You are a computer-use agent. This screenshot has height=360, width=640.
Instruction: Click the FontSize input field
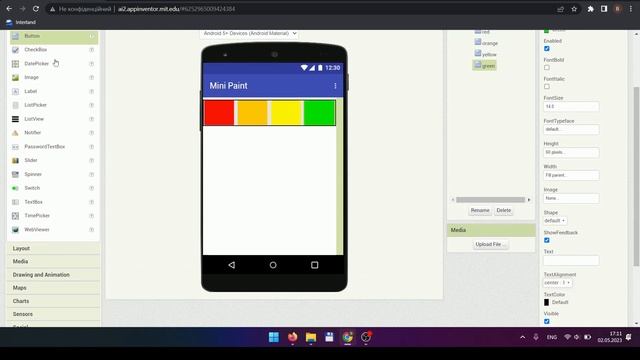571,107
